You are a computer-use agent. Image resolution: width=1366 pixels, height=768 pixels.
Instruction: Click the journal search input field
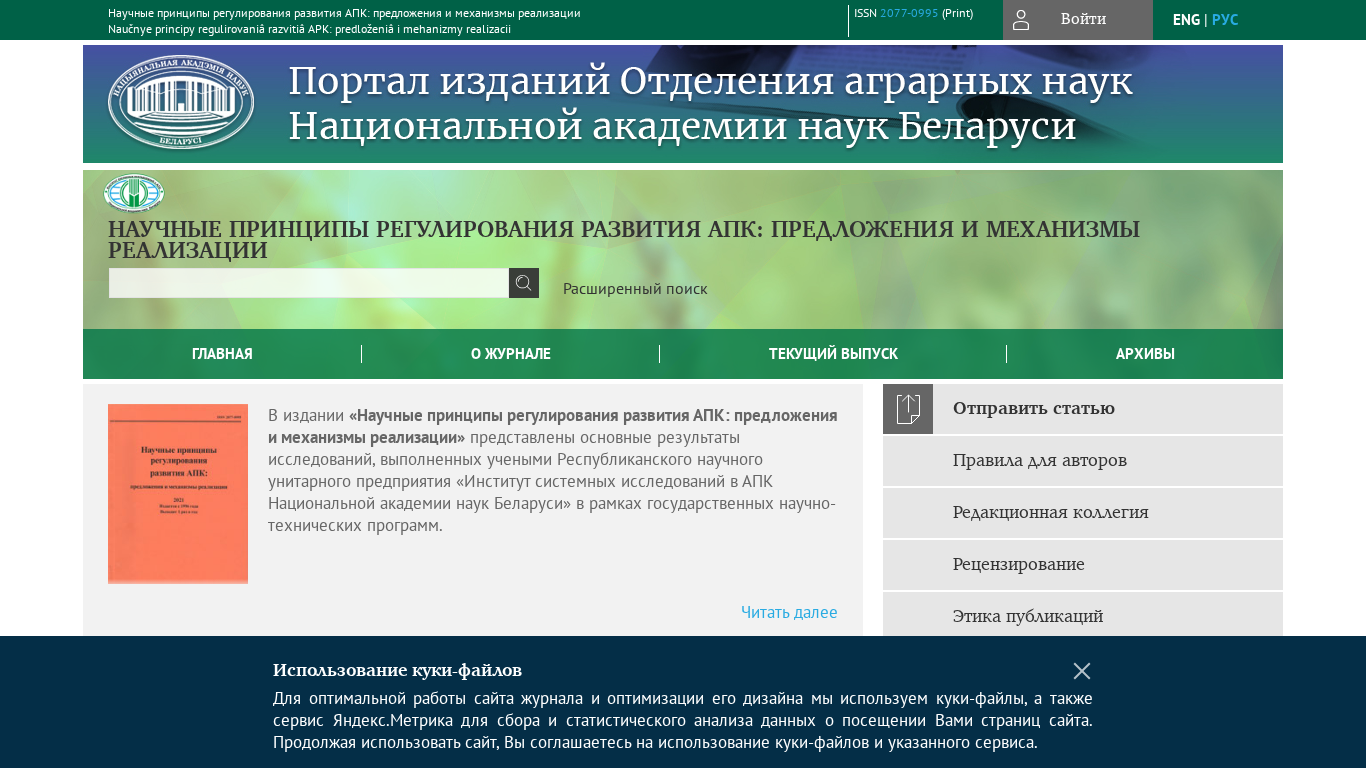point(309,283)
